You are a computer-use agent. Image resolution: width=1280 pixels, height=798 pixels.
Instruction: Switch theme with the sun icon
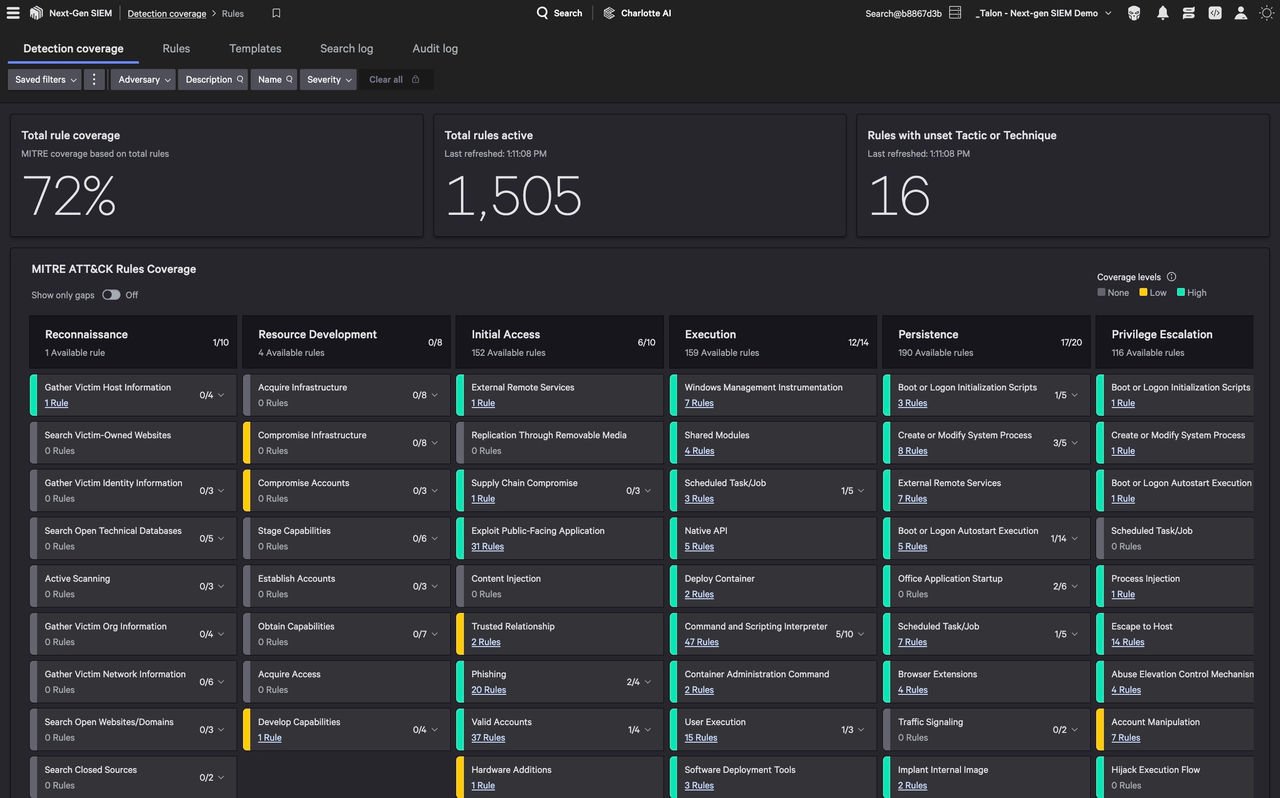(1266, 13)
